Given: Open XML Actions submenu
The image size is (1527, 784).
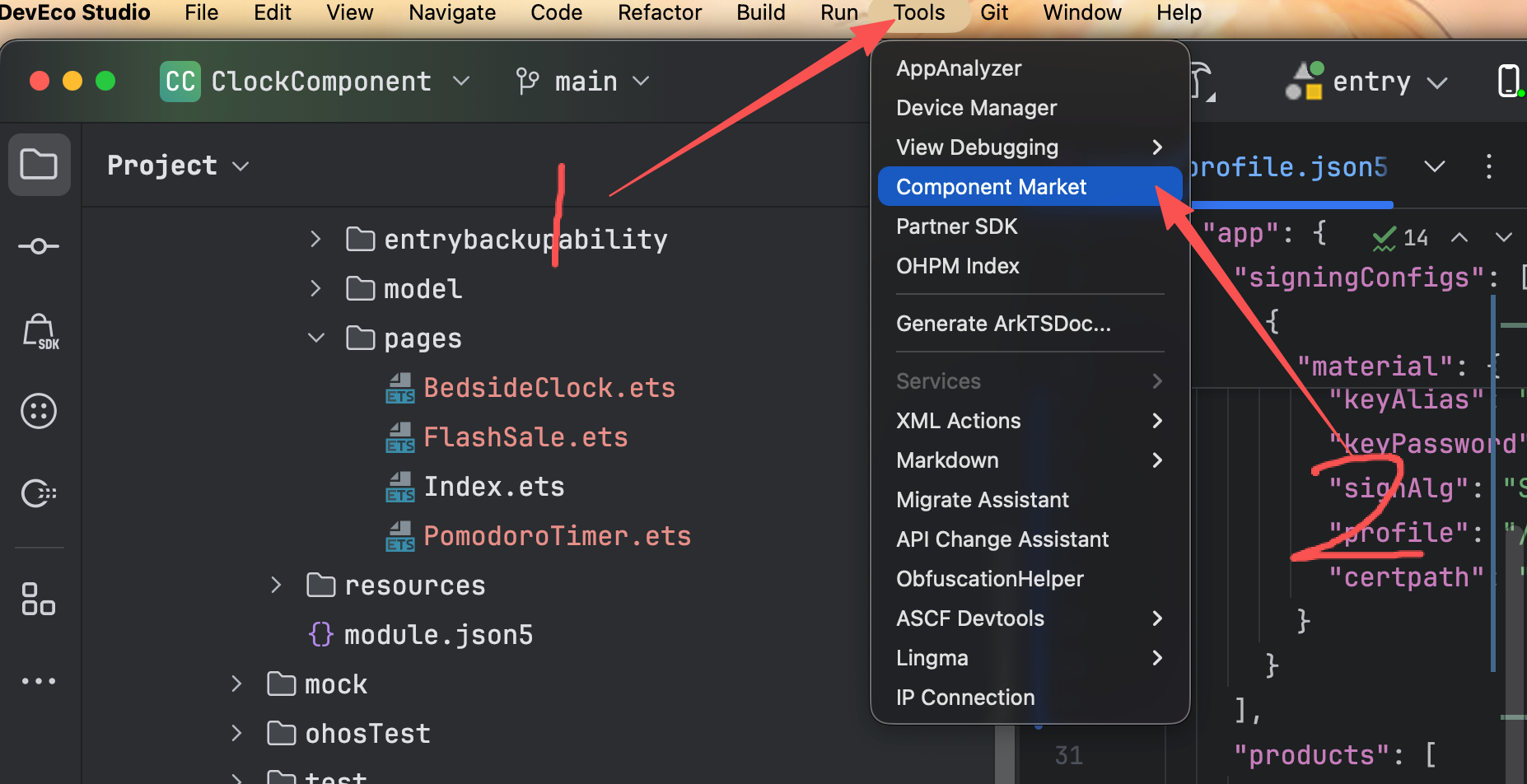Looking at the screenshot, I should [1030, 421].
